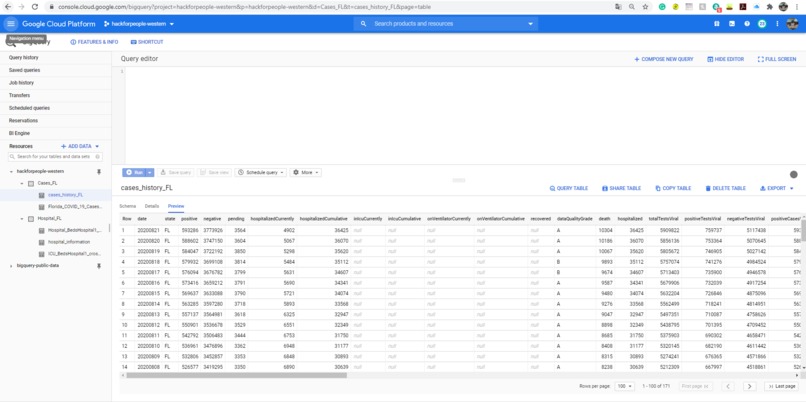Open the Cloud Shell icon in header
This screenshot has height=402, width=806.
[x=731, y=24]
